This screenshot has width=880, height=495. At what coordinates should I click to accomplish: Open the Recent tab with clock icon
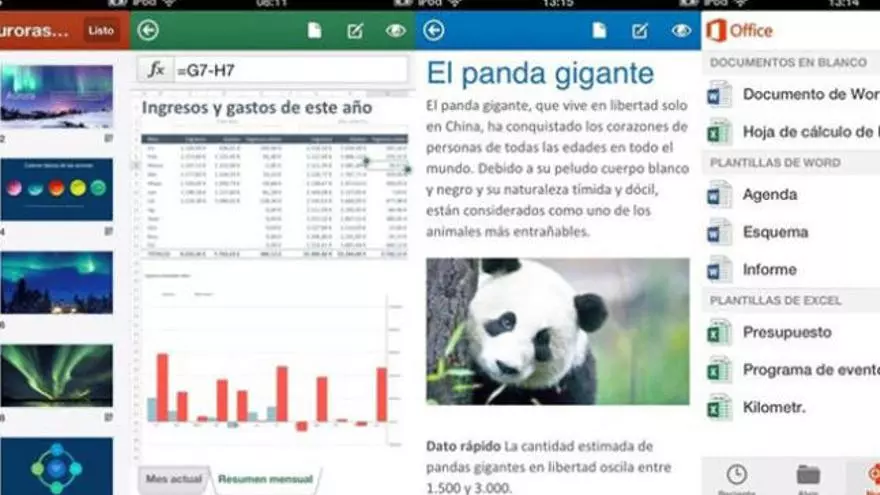pyautogui.click(x=736, y=475)
